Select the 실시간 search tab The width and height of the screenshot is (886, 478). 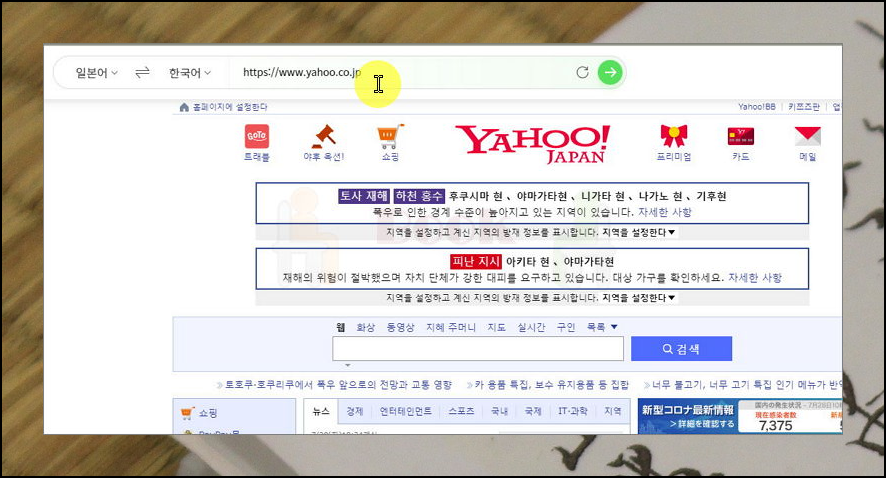tap(531, 327)
